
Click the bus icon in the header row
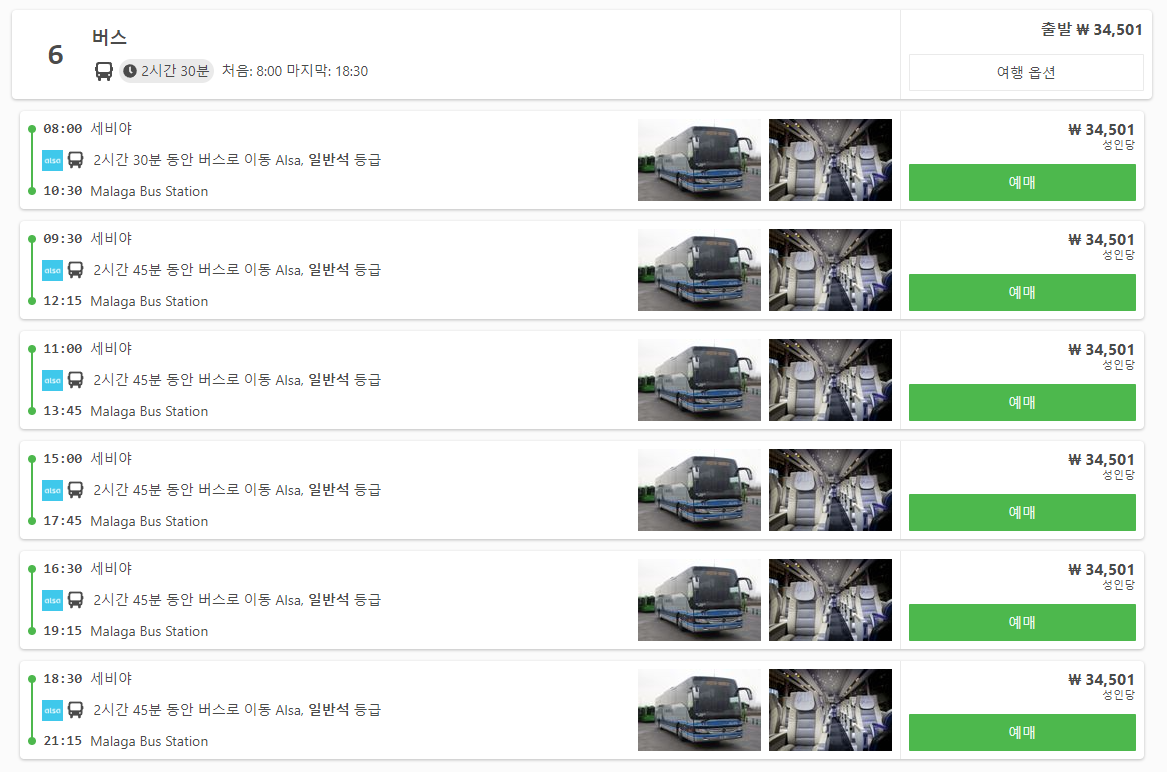103,71
